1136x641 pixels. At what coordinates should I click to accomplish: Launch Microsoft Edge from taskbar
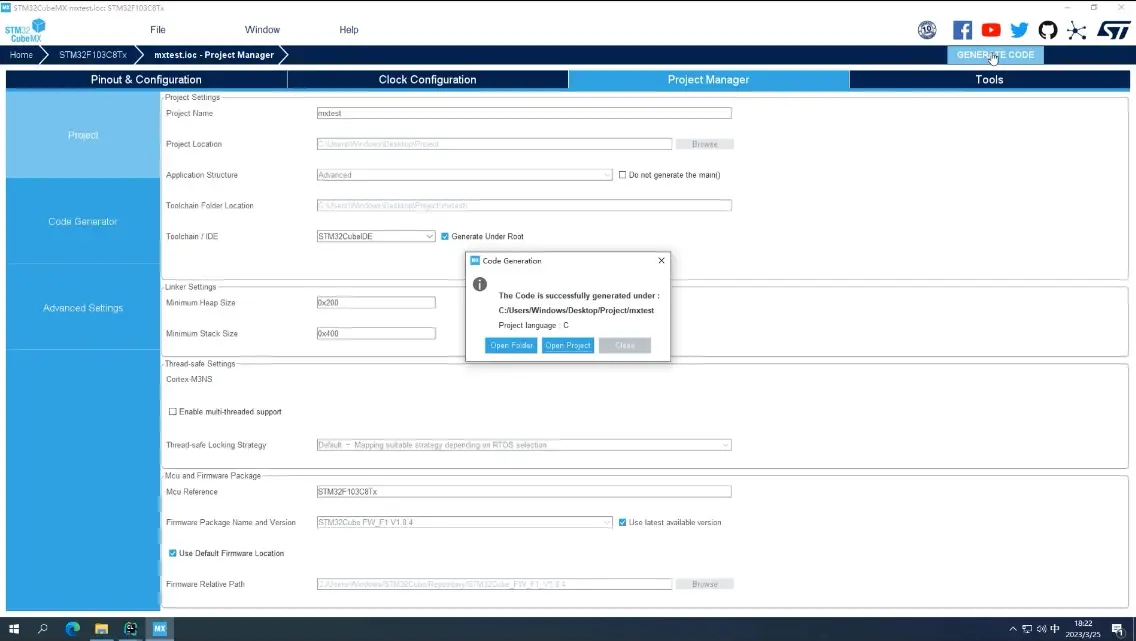click(72, 629)
